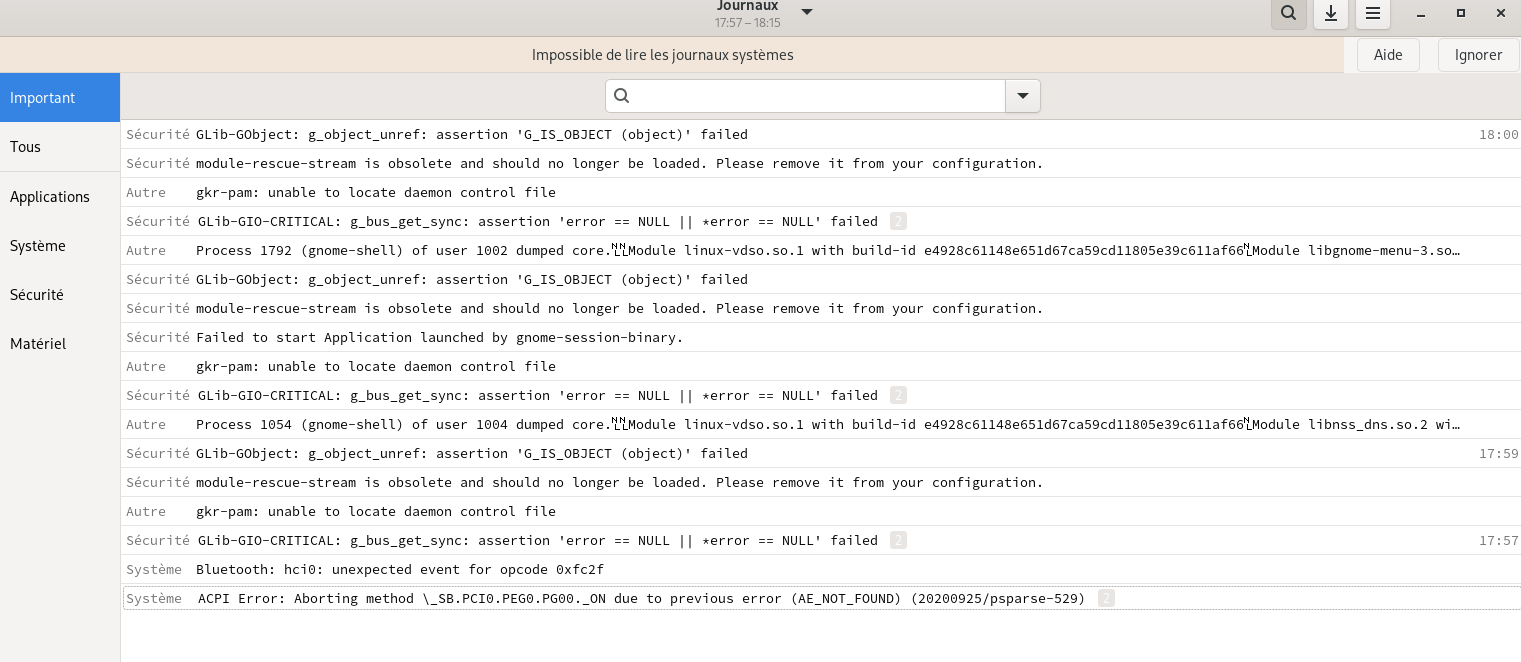Switch to the Applications category

tap(60, 197)
